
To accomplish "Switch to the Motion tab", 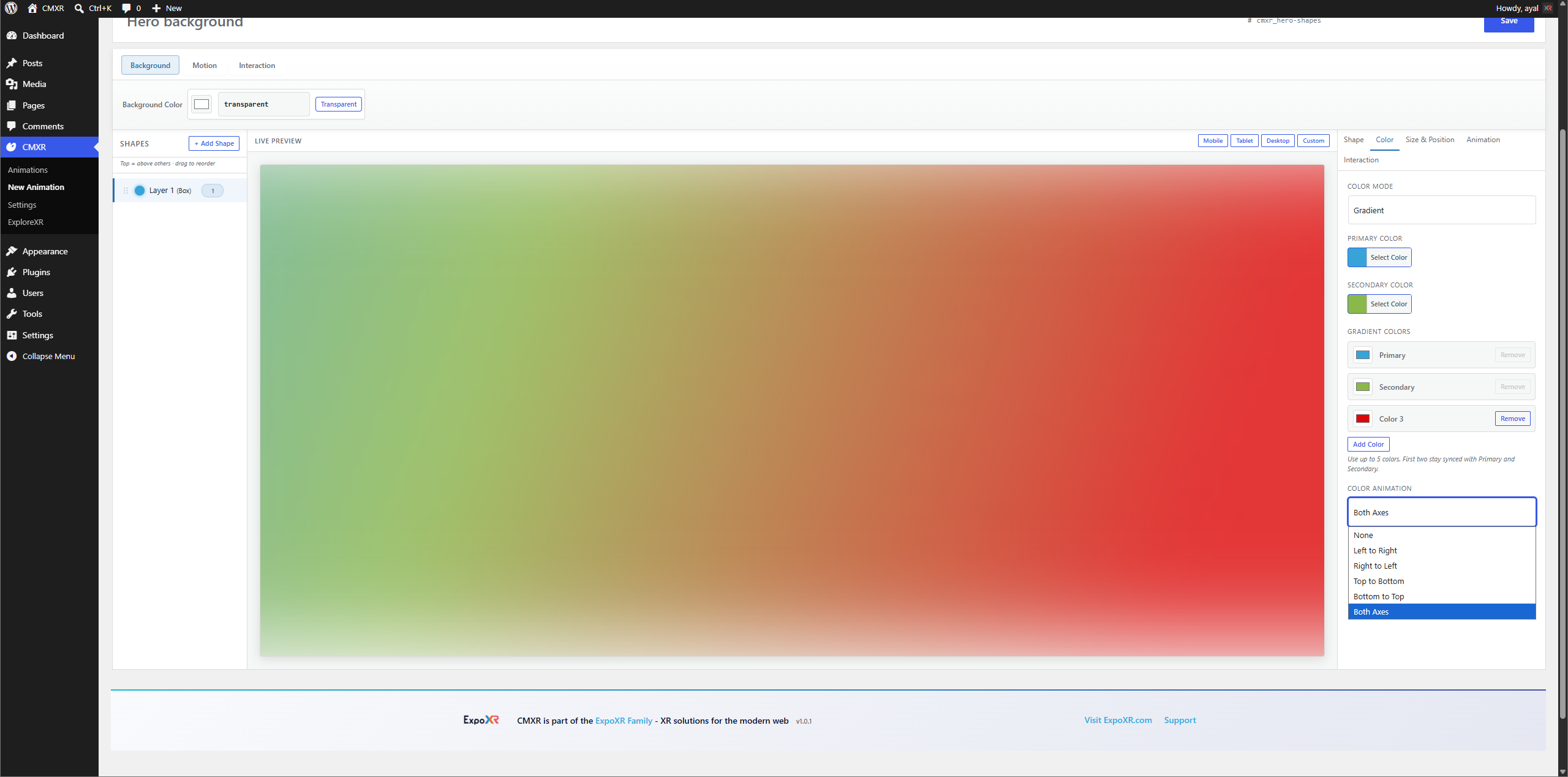I will coord(205,65).
